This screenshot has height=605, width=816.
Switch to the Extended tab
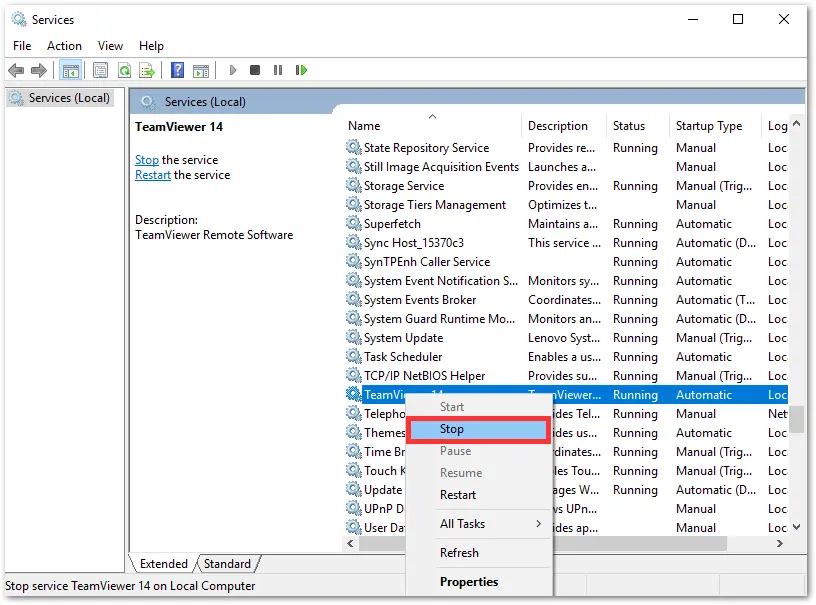coord(163,564)
